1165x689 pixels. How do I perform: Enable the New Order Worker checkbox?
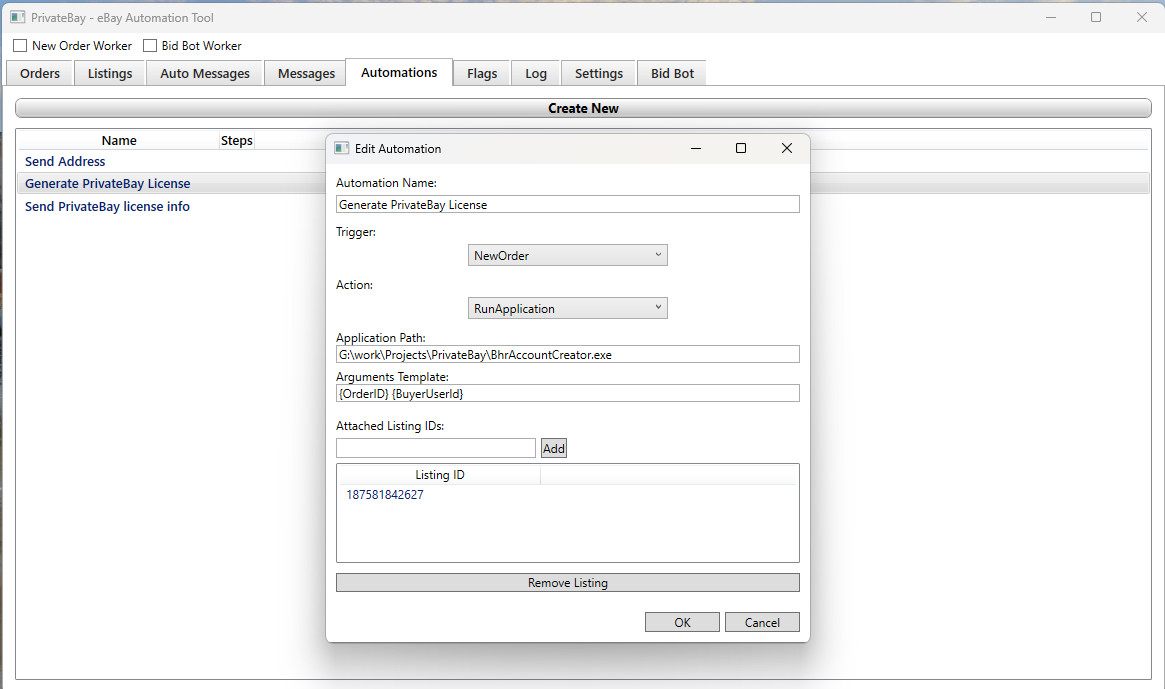(20, 45)
